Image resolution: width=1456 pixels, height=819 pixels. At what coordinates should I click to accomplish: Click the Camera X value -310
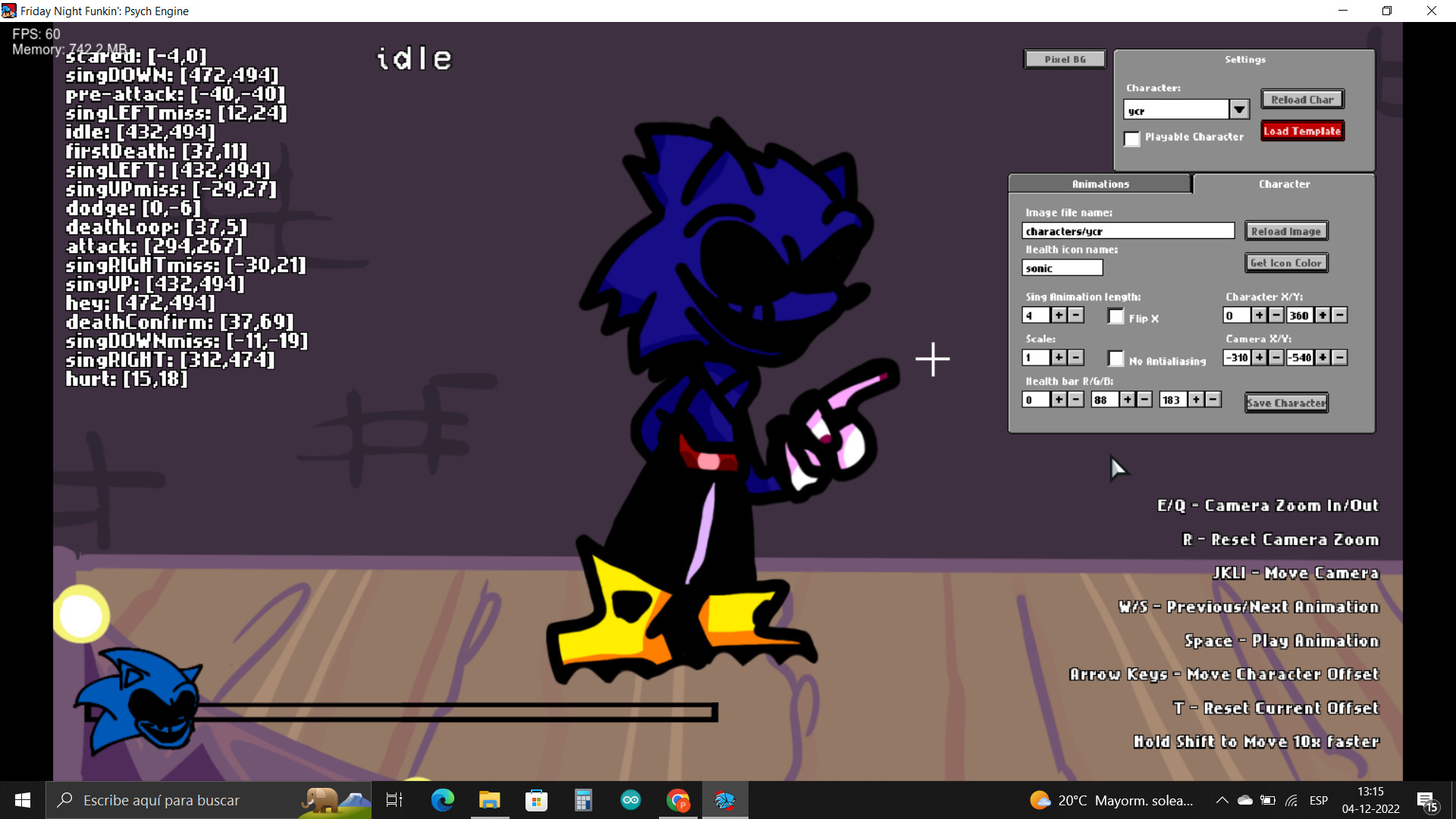[x=1236, y=357]
